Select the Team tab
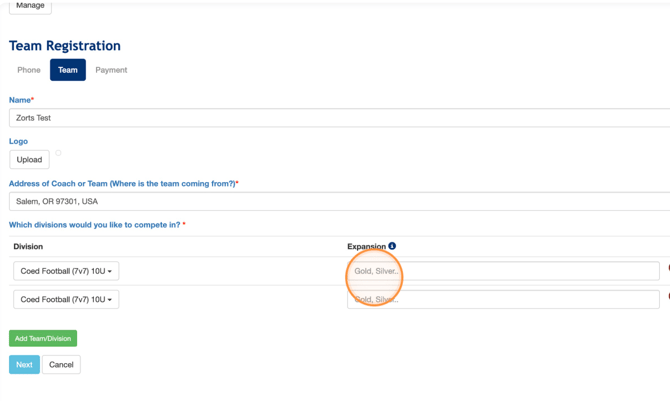The image size is (670, 401). pyautogui.click(x=68, y=70)
